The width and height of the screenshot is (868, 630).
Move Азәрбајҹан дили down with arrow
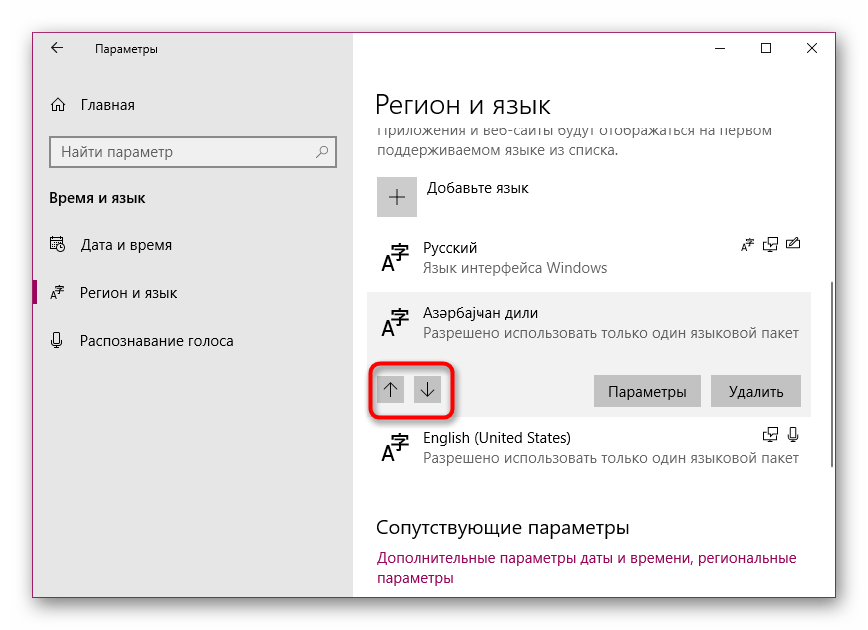(x=427, y=390)
